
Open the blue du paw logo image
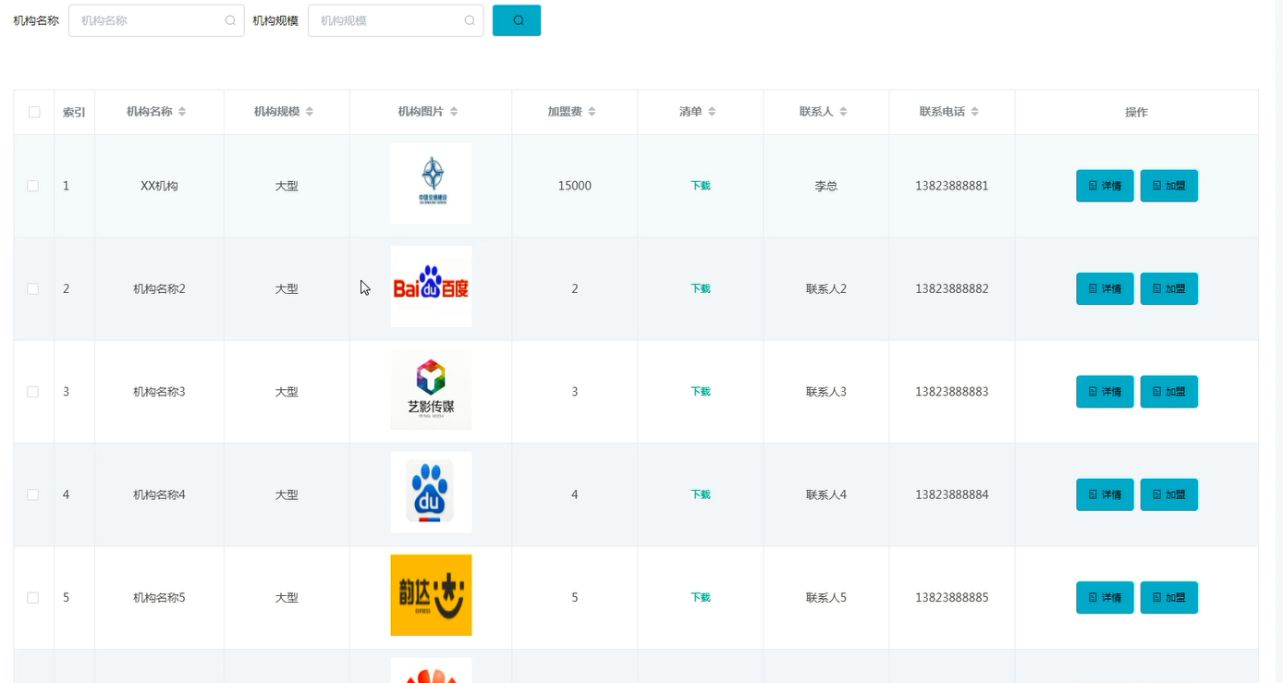coord(431,493)
